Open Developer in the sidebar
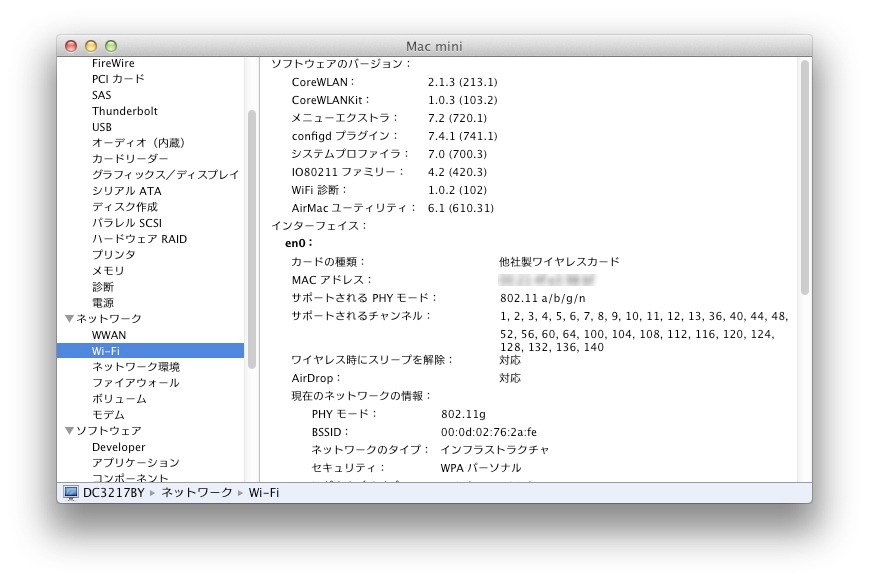 coord(119,447)
